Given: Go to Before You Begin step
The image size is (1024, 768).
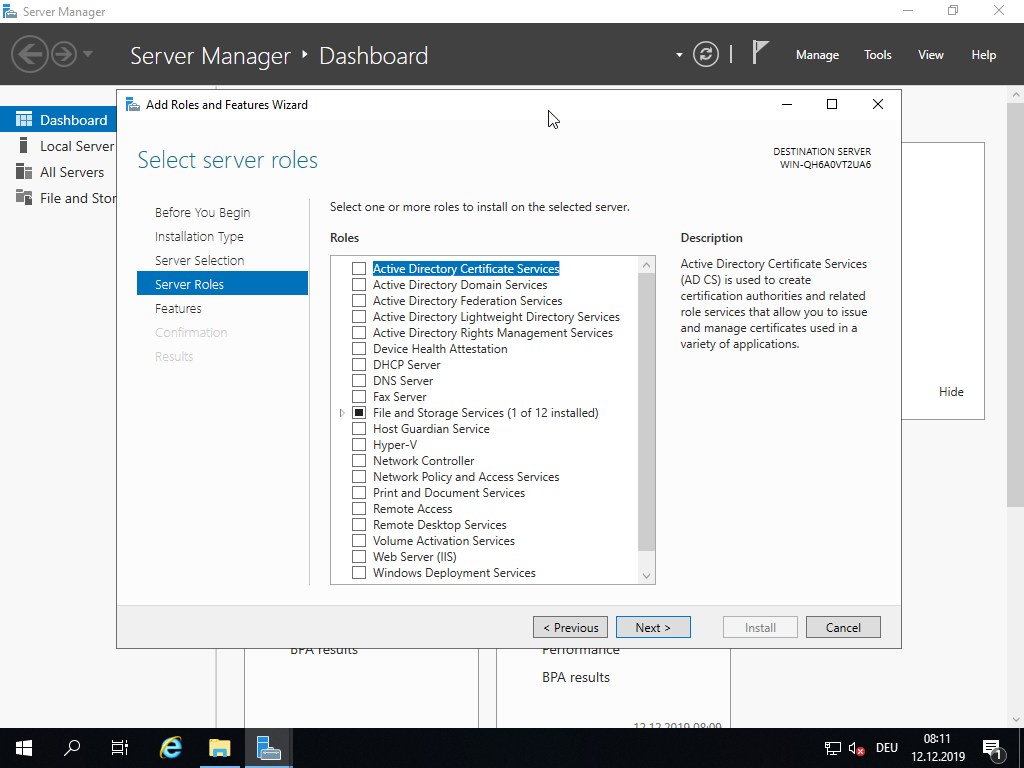Looking at the screenshot, I should pyautogui.click(x=202, y=212).
